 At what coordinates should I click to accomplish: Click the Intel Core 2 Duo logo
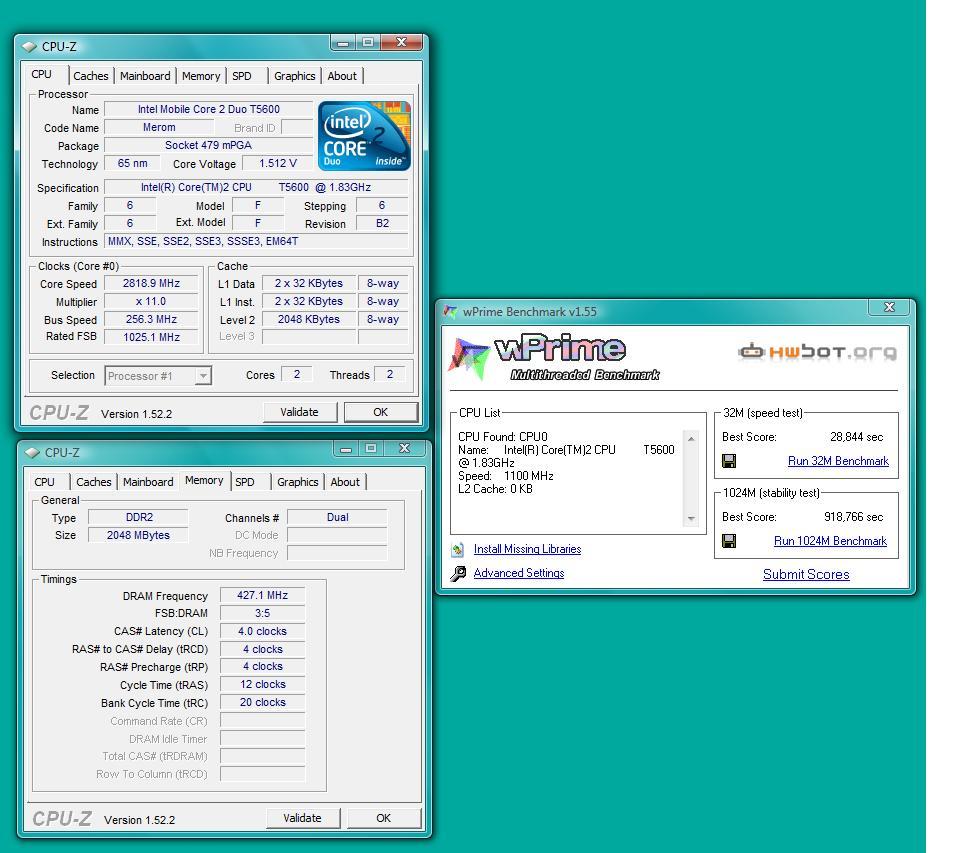pos(364,135)
